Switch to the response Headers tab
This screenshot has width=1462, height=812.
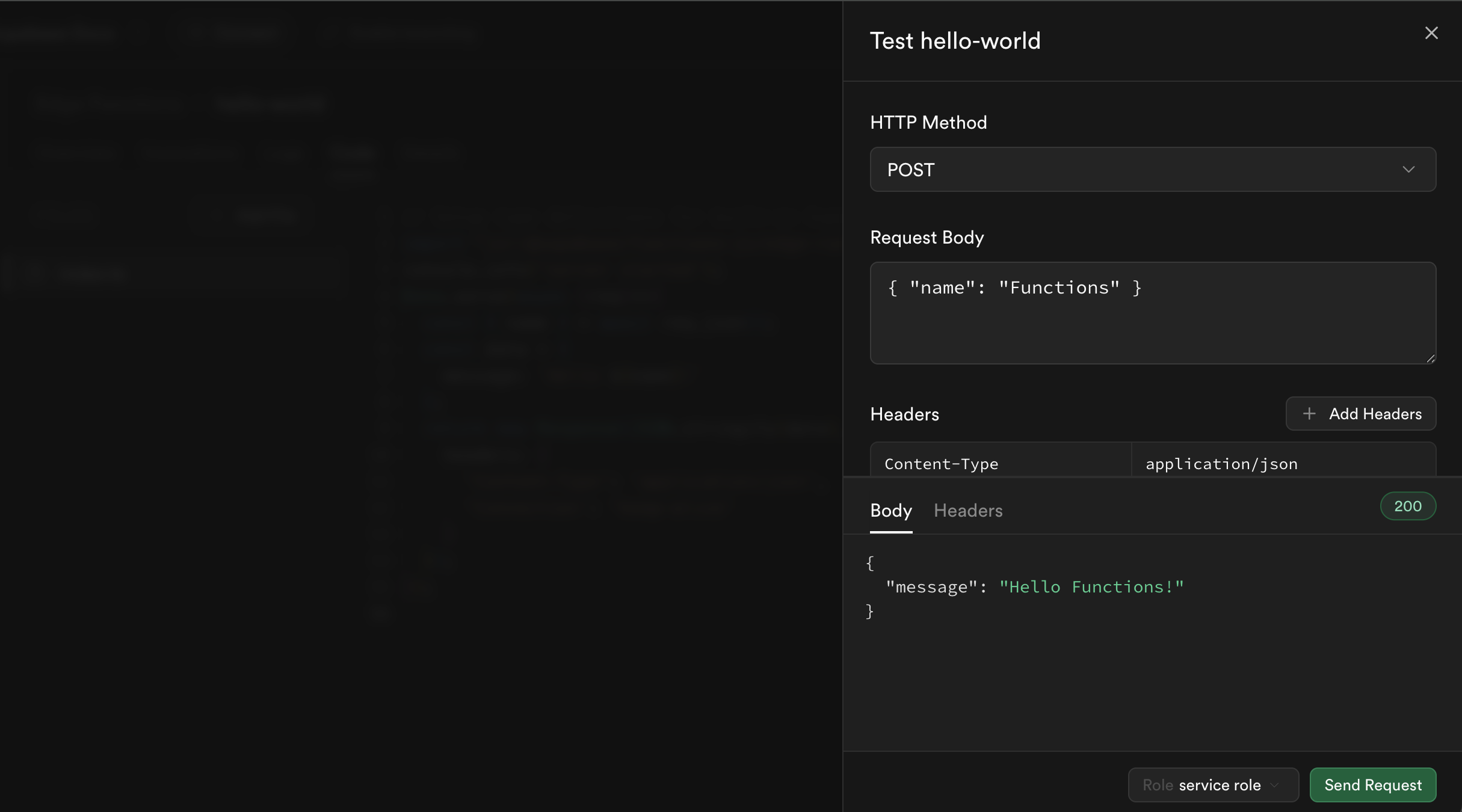967,511
